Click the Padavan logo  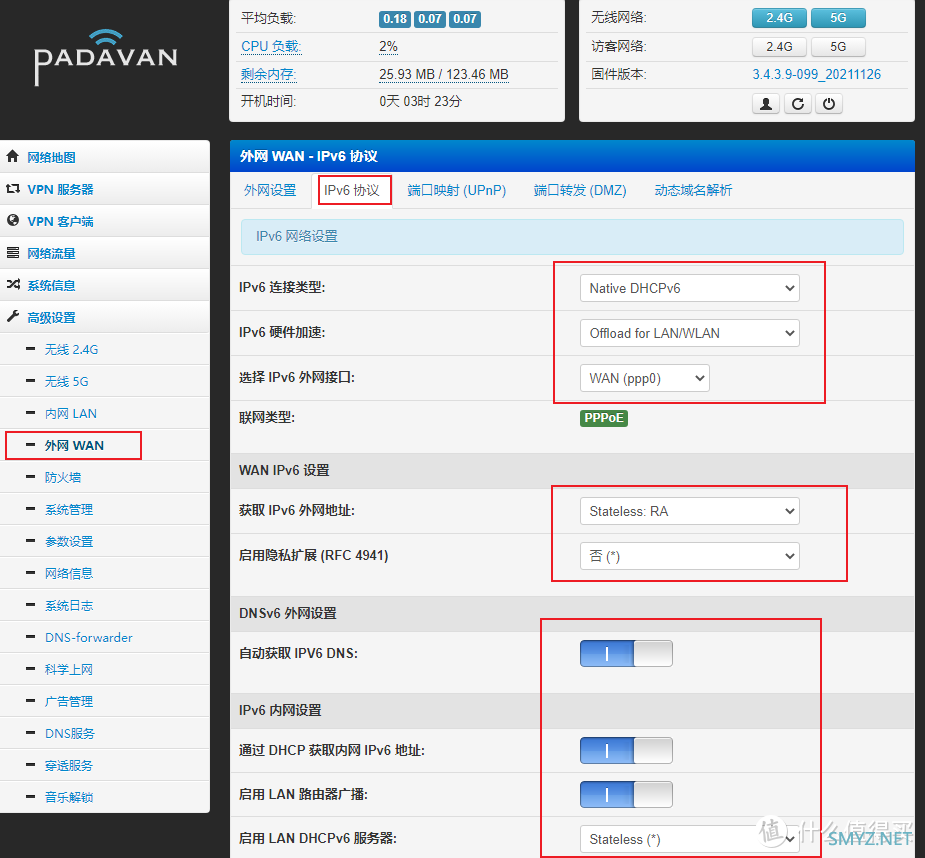point(106,57)
